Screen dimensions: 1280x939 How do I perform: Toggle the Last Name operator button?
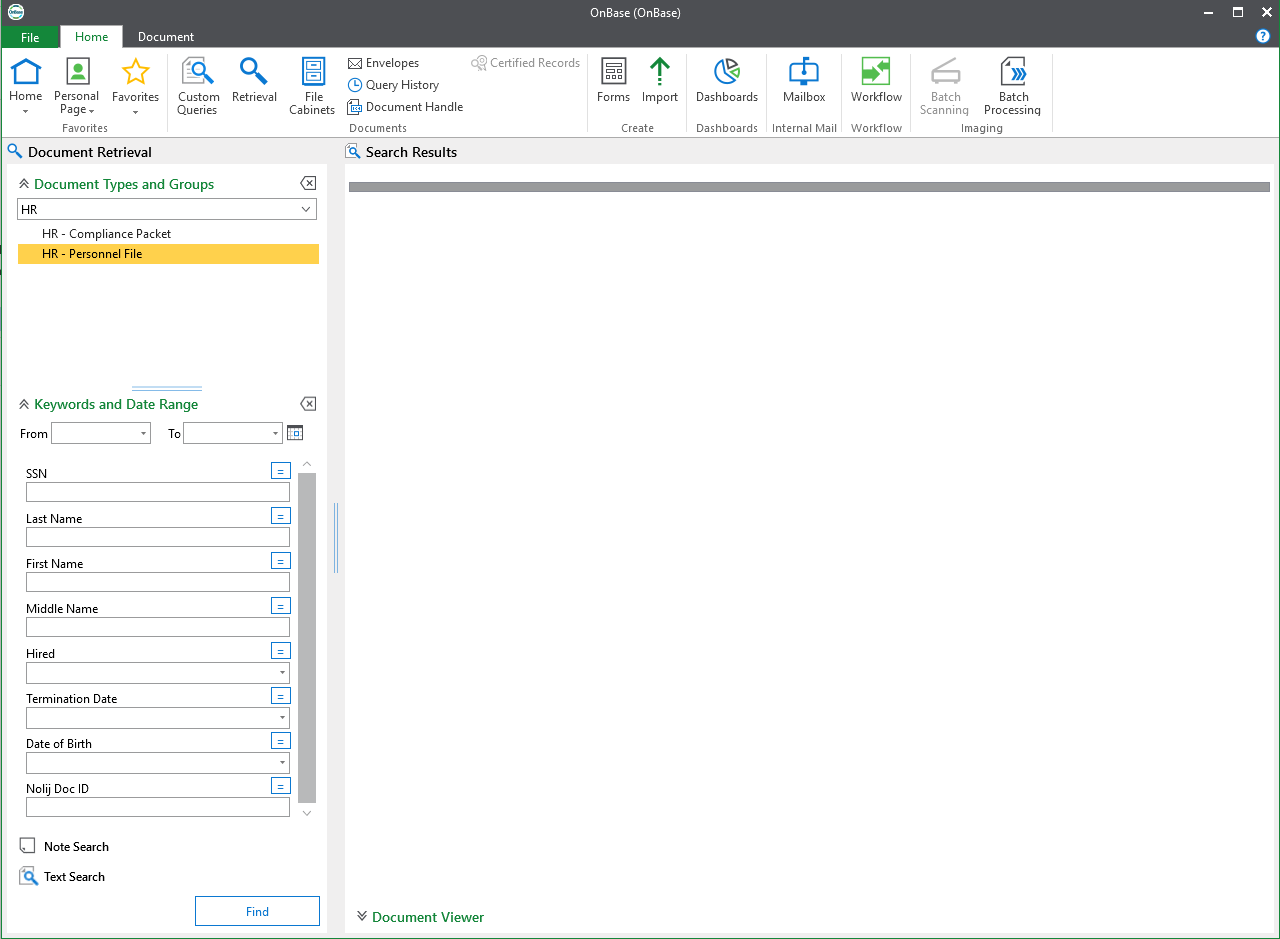281,515
